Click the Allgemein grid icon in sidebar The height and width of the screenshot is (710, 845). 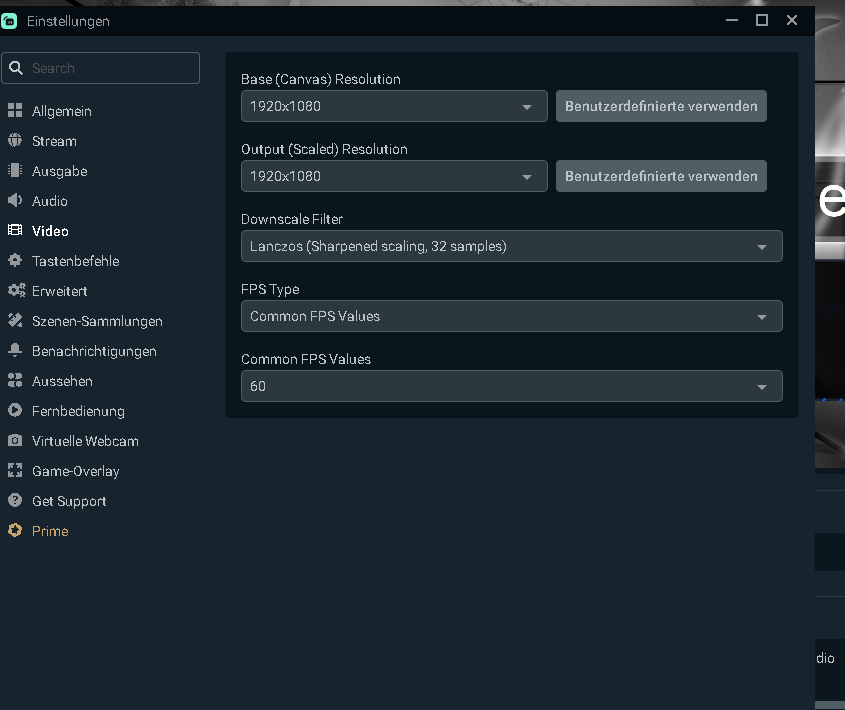point(15,111)
